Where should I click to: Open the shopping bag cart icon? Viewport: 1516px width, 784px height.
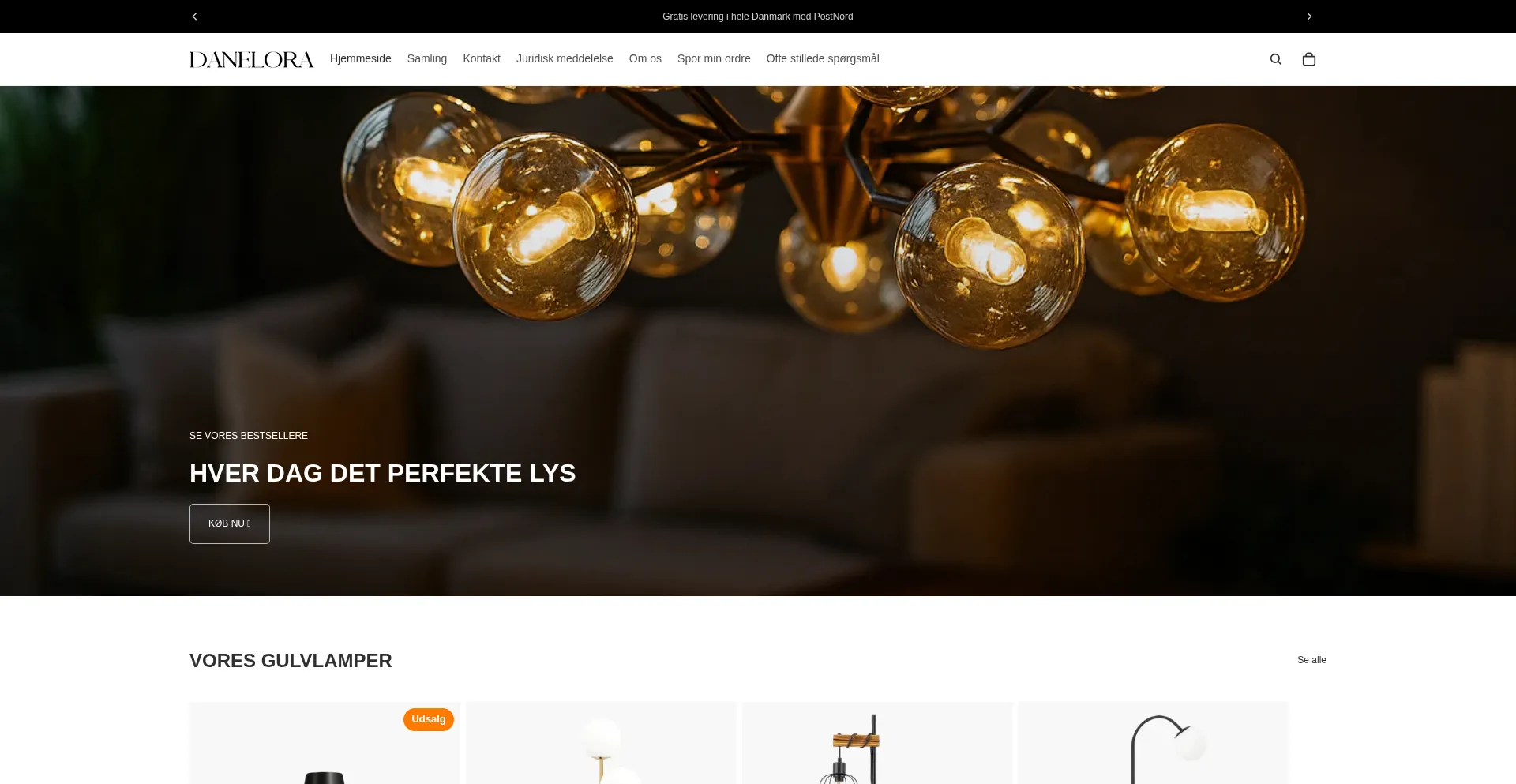1308,59
